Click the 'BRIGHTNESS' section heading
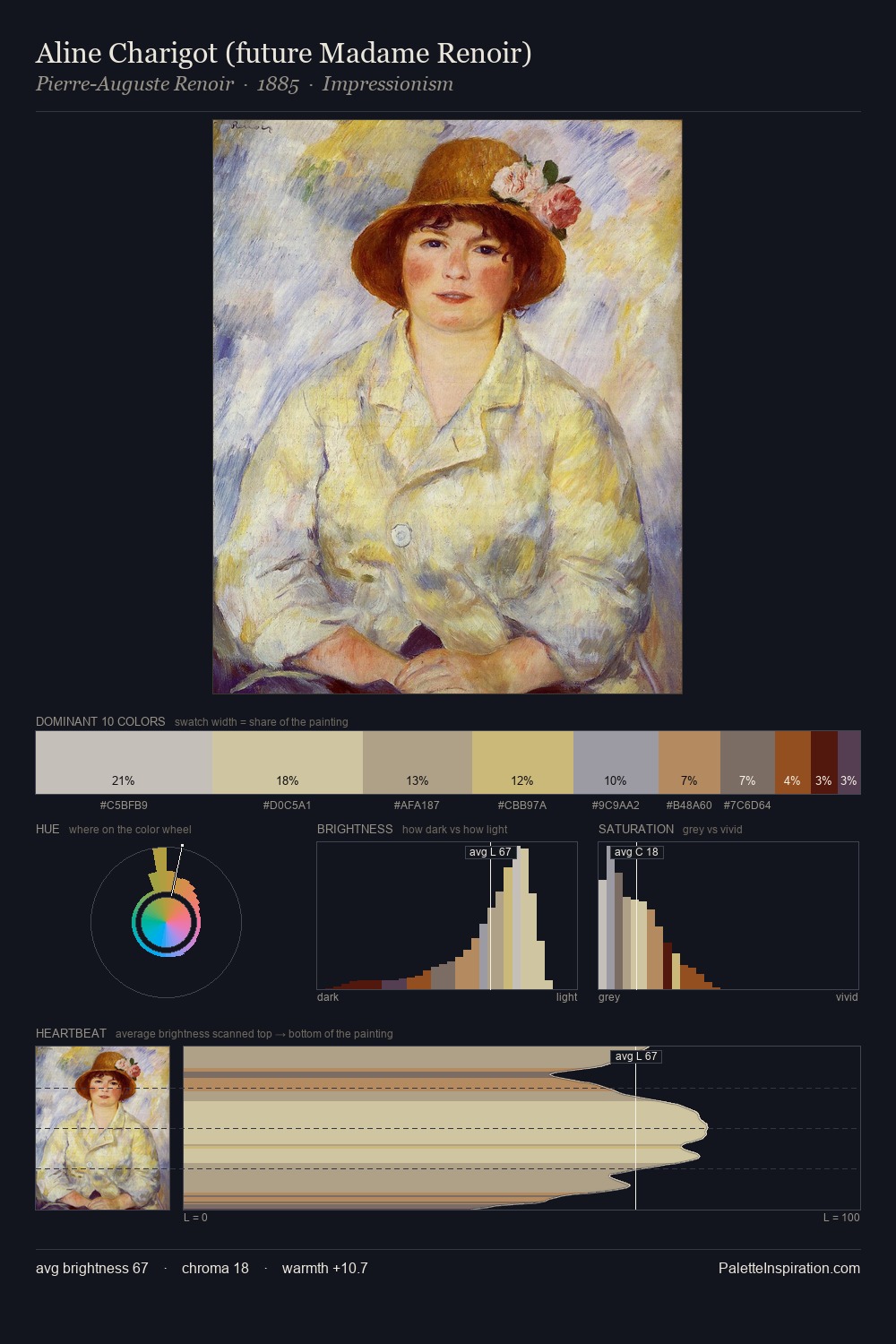 355,829
